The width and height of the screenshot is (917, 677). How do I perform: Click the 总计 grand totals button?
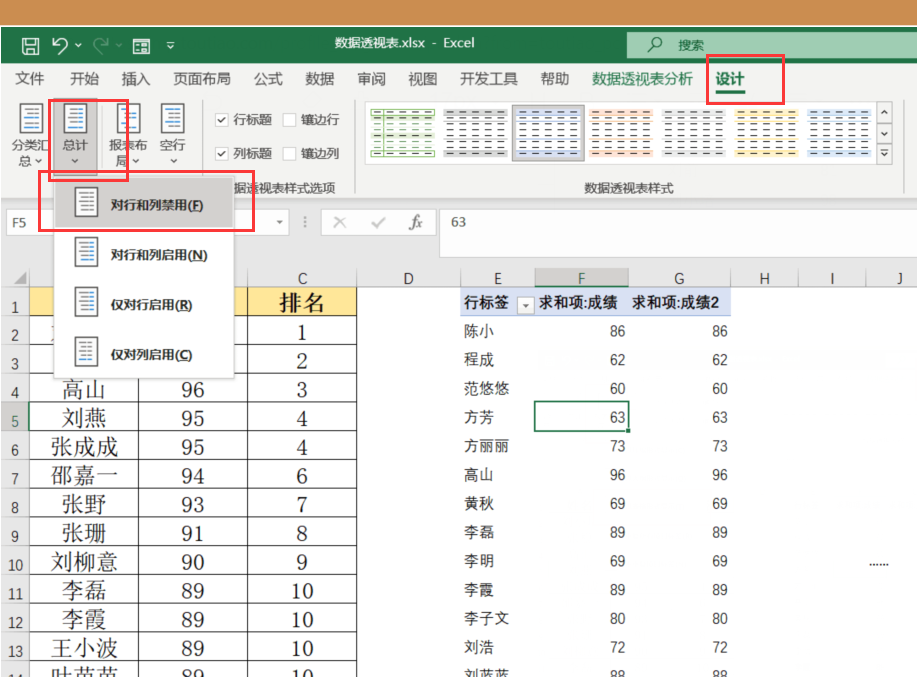(75, 135)
